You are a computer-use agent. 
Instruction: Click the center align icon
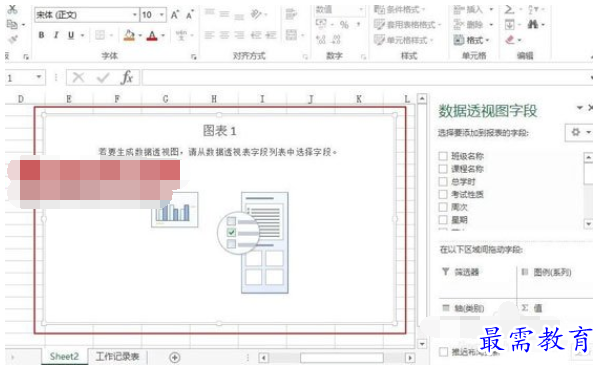(224, 35)
